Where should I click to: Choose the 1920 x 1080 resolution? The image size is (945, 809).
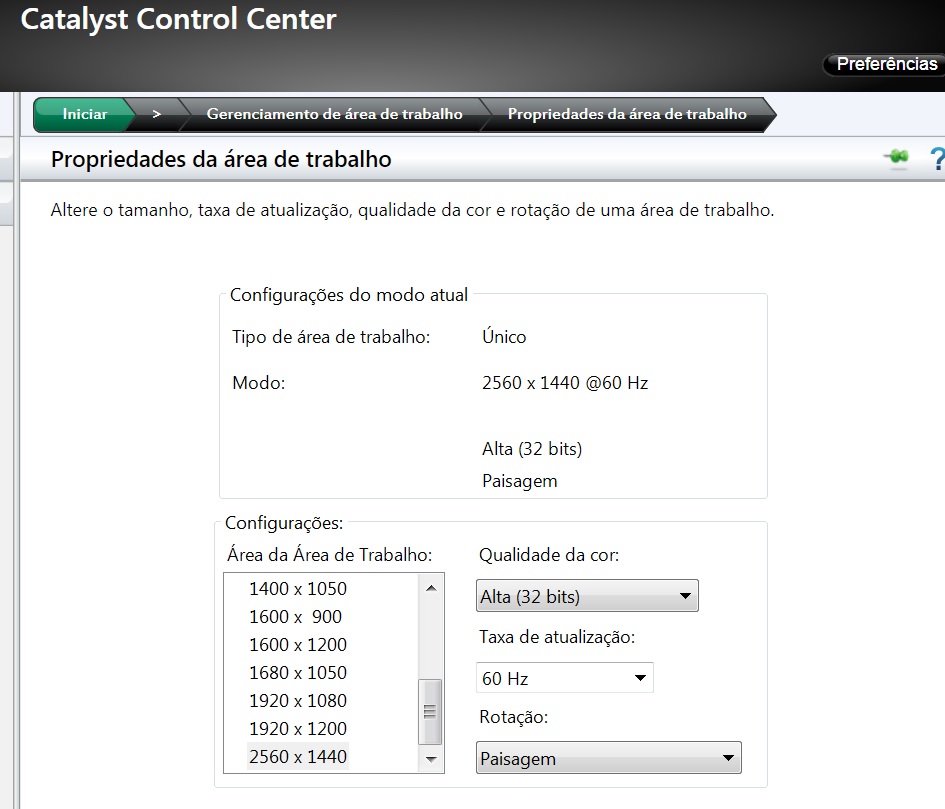tap(298, 701)
